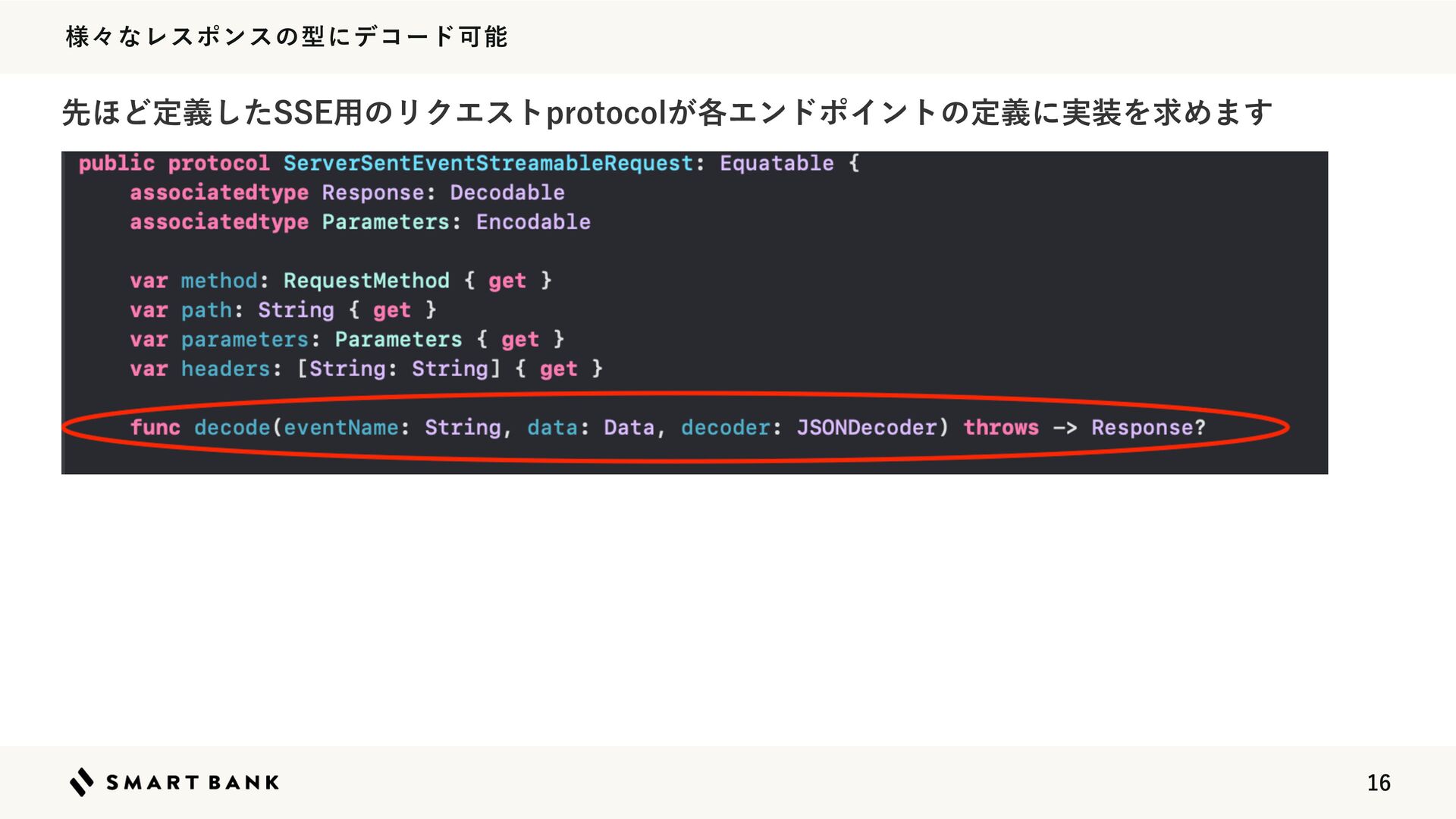Click the throws keyword in the decode function
1456x819 pixels.
pyautogui.click(x=1000, y=428)
